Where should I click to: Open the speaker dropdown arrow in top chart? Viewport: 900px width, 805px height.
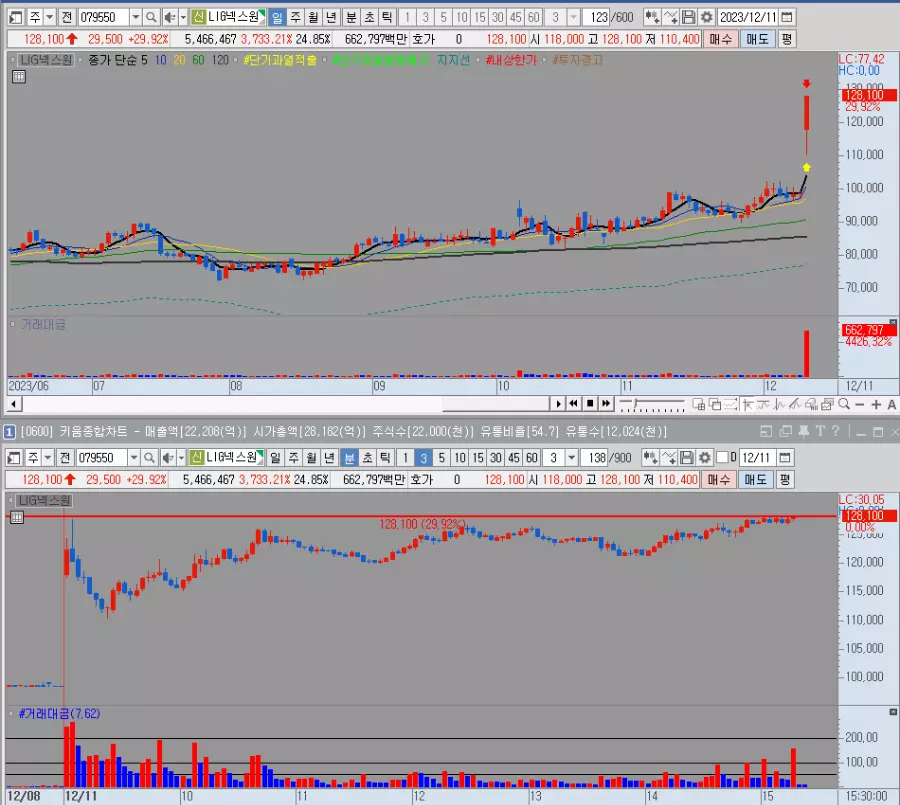(x=183, y=17)
